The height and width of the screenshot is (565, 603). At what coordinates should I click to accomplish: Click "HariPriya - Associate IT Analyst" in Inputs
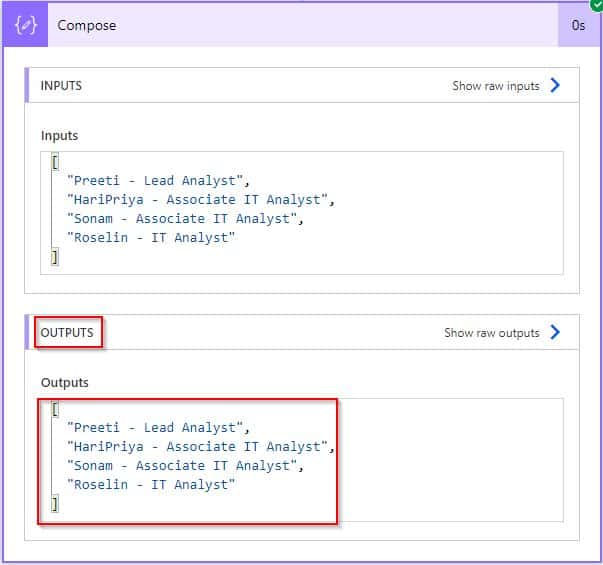tap(200, 200)
